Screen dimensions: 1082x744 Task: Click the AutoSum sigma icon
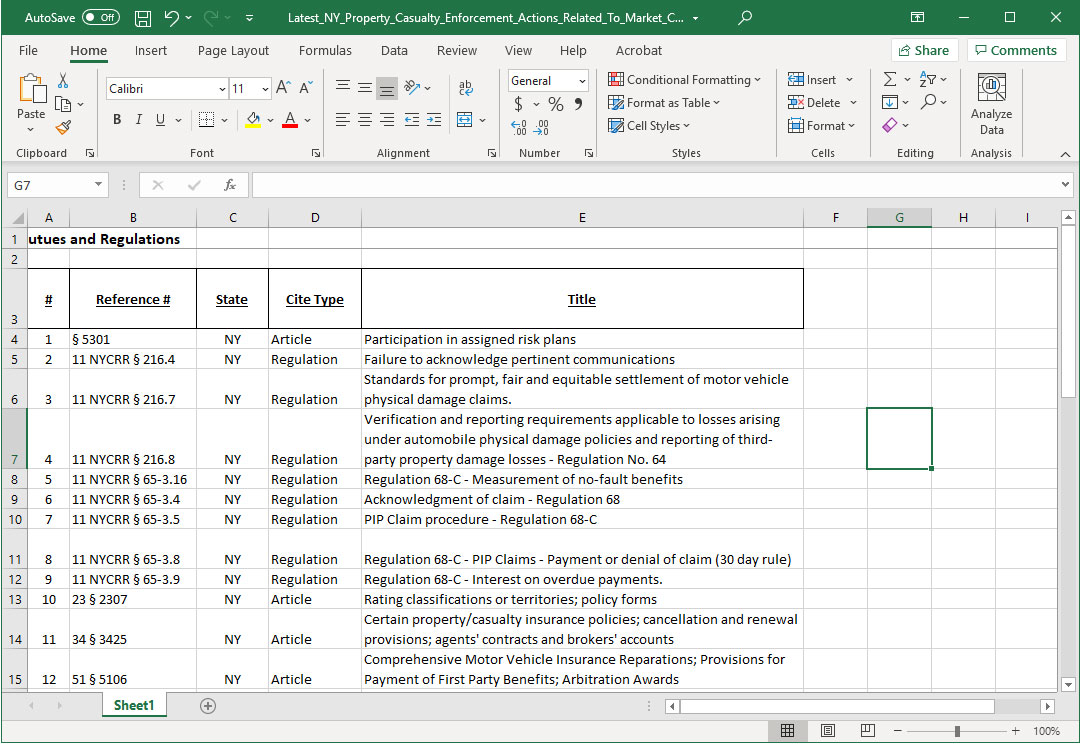pos(889,79)
